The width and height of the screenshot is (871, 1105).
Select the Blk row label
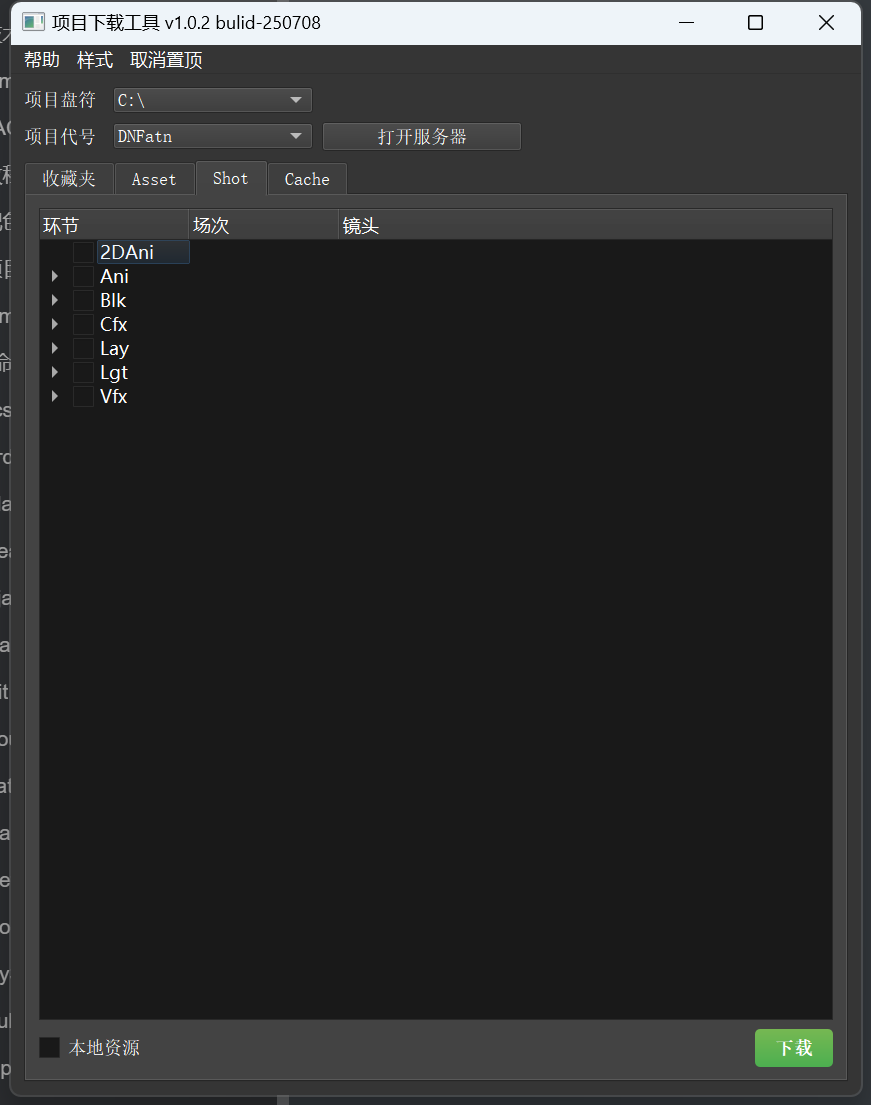coord(113,300)
